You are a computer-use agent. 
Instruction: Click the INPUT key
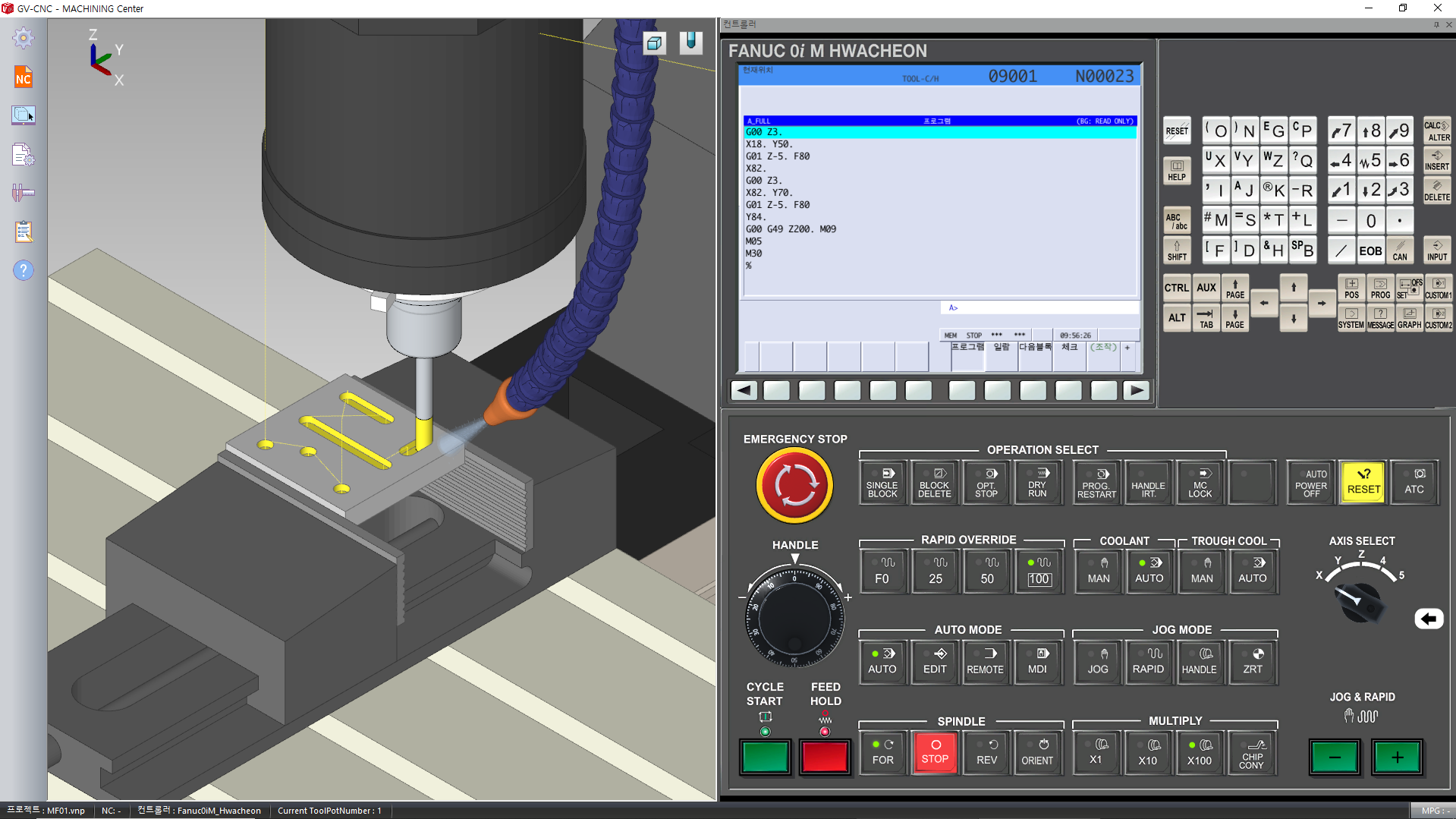(1437, 250)
